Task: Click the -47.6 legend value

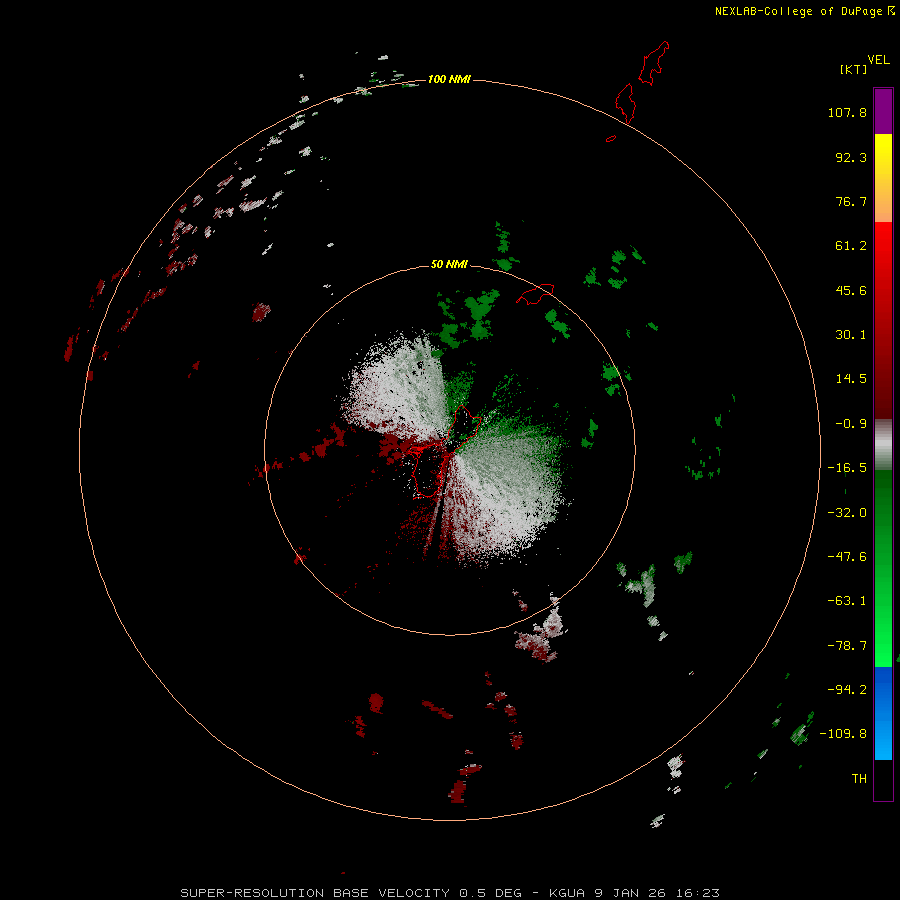Action: click(x=847, y=557)
